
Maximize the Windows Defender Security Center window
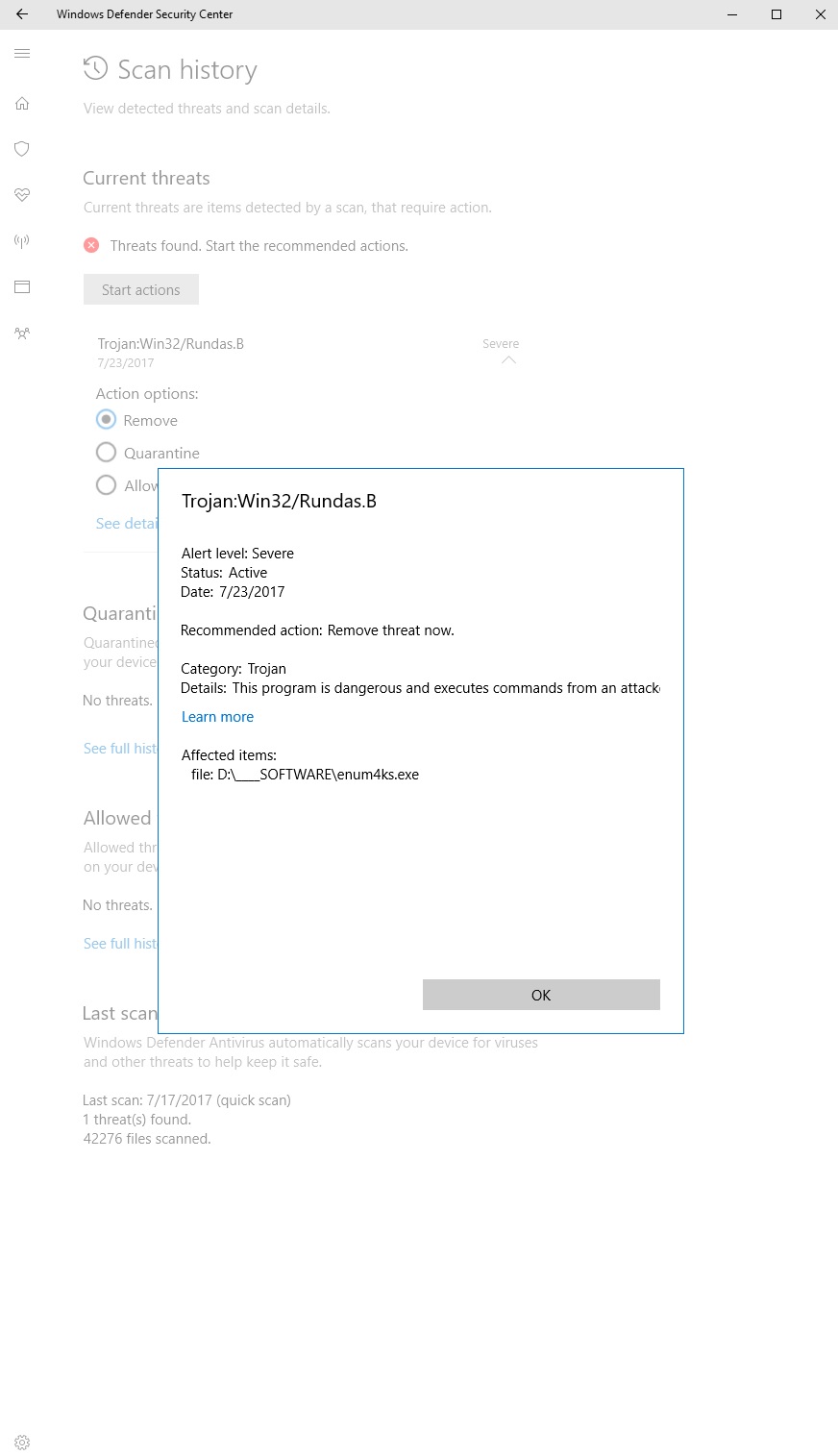pyautogui.click(x=776, y=14)
